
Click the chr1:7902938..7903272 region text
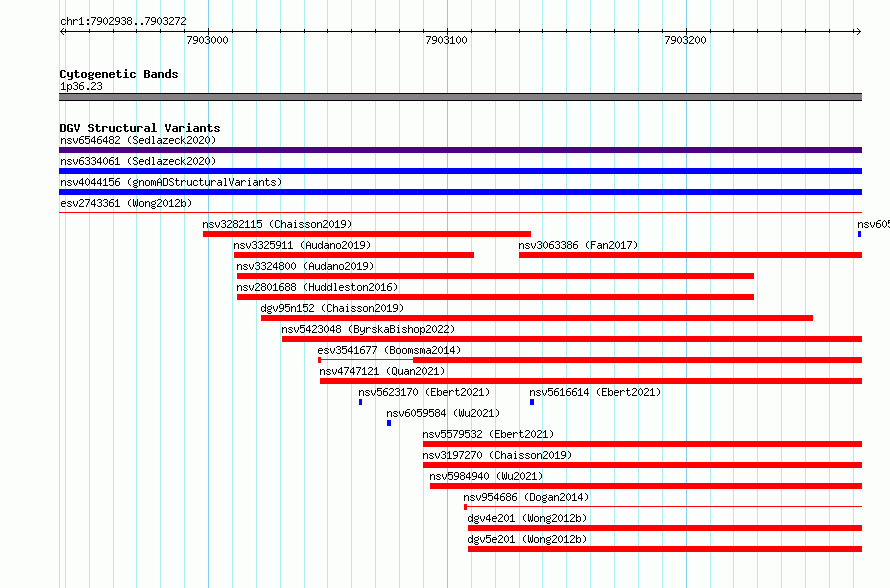123,21
